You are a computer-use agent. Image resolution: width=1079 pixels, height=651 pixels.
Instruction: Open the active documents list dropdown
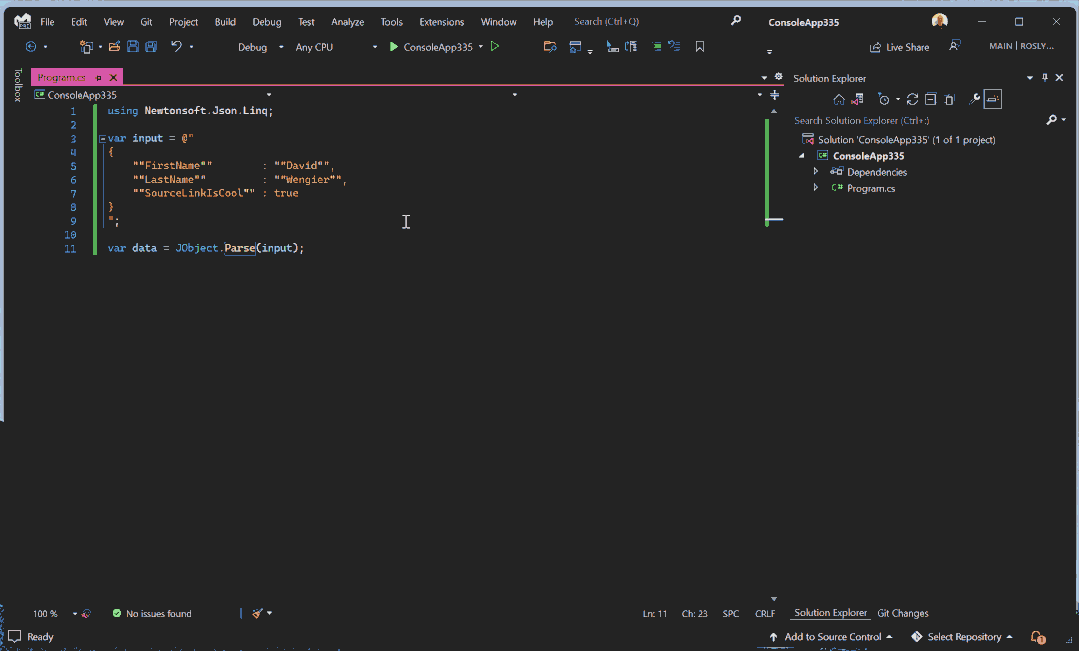click(x=764, y=78)
